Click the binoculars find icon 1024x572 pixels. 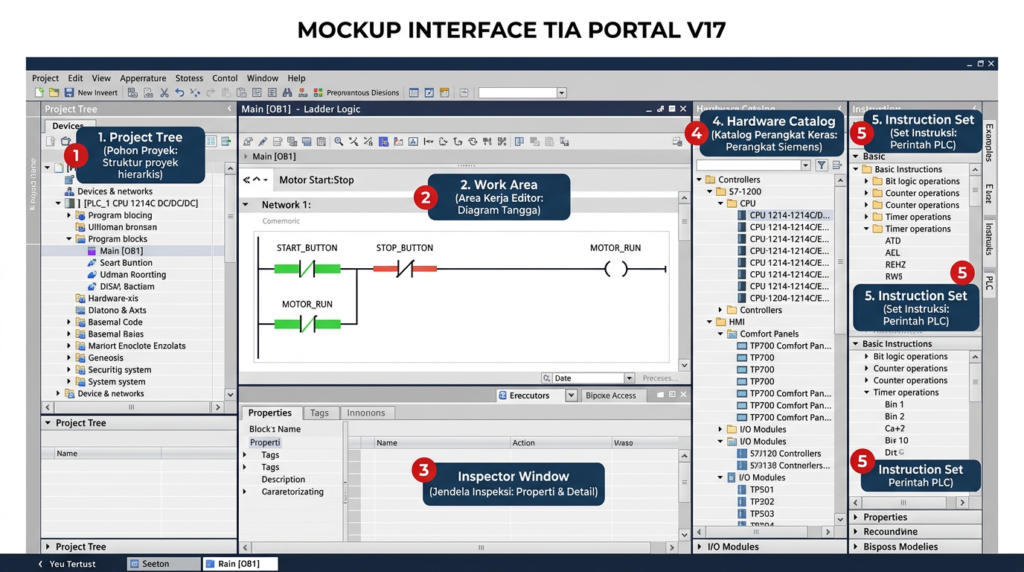(x=287, y=93)
